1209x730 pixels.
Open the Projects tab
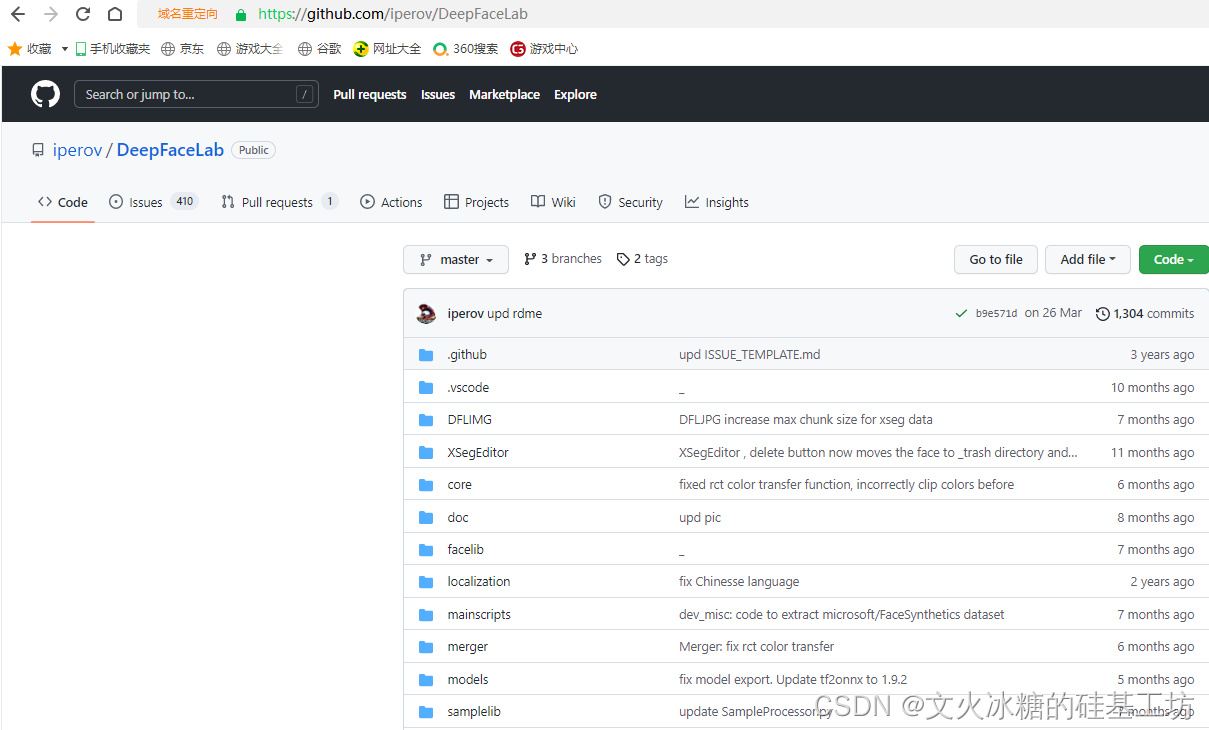pos(477,202)
